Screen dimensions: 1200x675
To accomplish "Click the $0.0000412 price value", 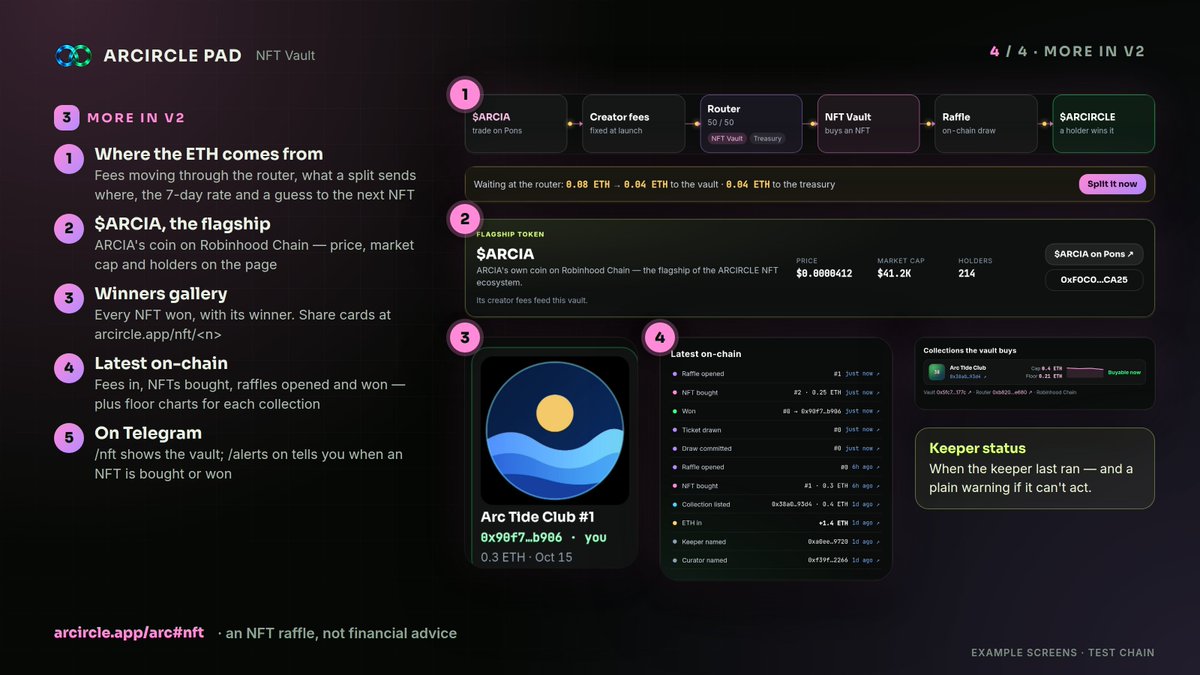I will [x=824, y=273].
